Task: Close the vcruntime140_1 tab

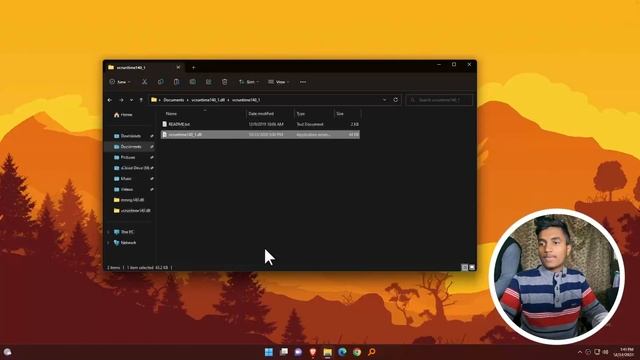Action: pos(178,67)
